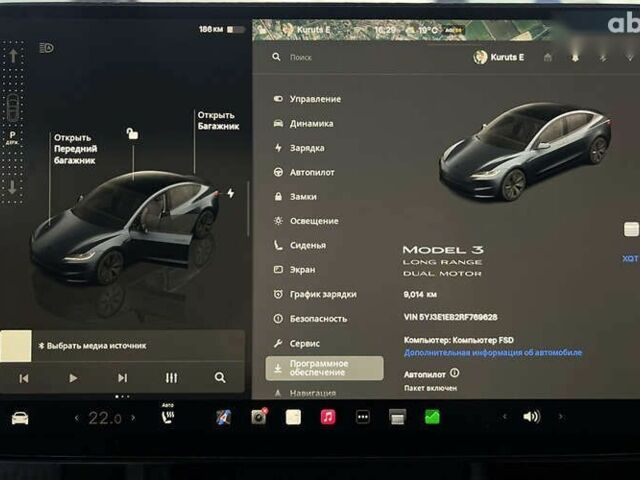The image size is (640, 480).
Task: Tap the media album art thumbnail
Action: click(16, 346)
